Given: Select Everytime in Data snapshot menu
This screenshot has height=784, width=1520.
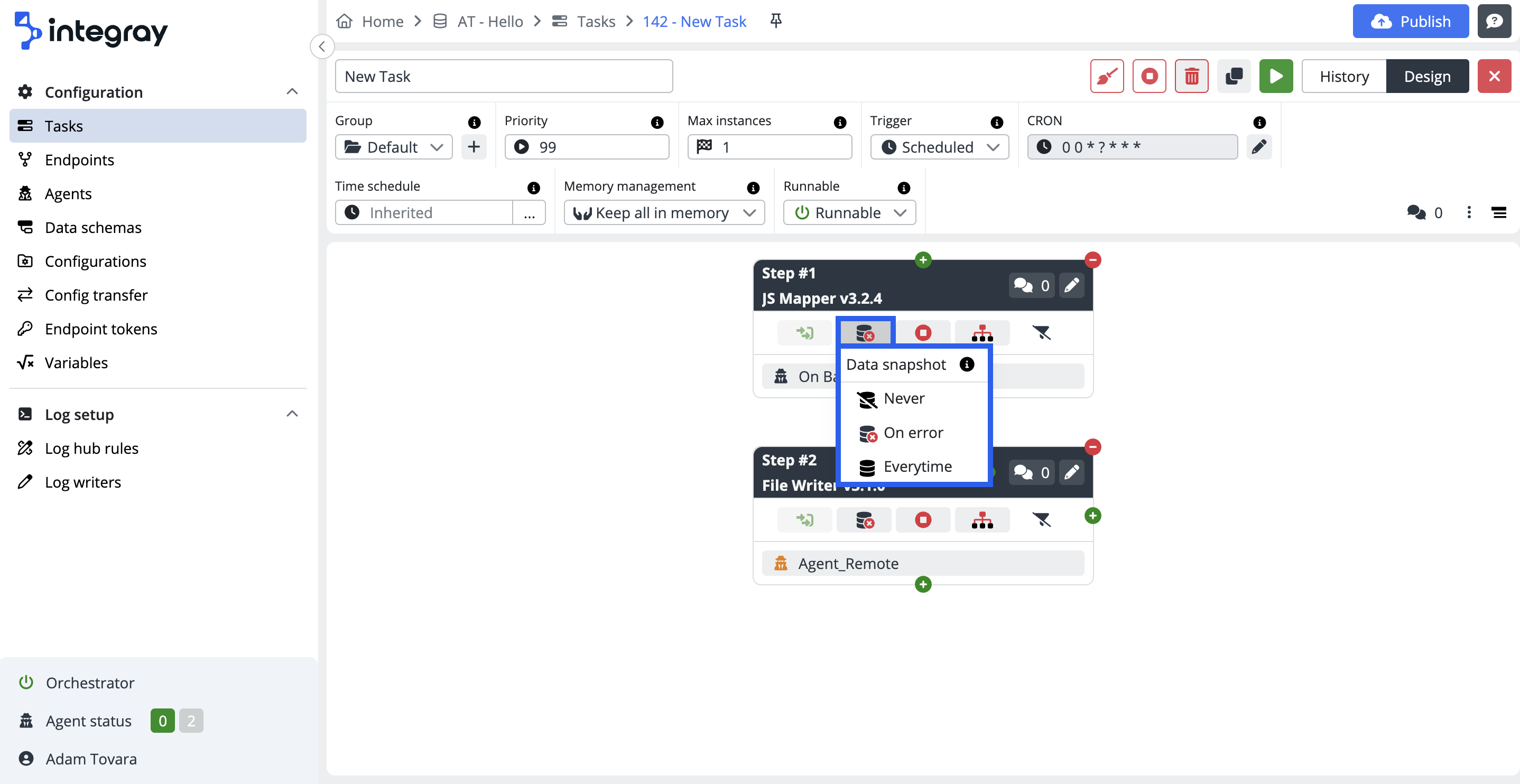Looking at the screenshot, I should click(x=917, y=466).
